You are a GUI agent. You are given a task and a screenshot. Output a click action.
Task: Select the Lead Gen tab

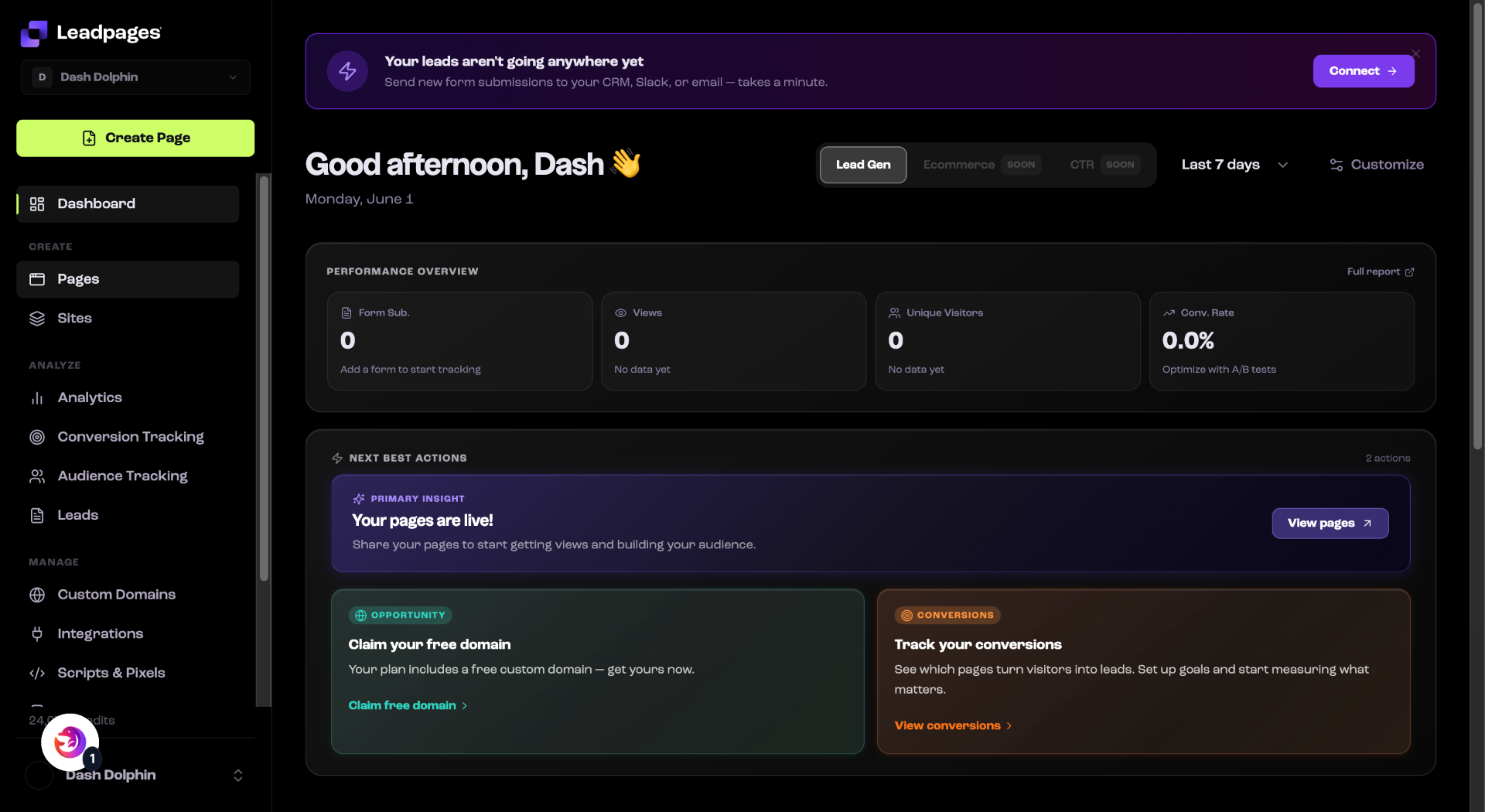[863, 165]
